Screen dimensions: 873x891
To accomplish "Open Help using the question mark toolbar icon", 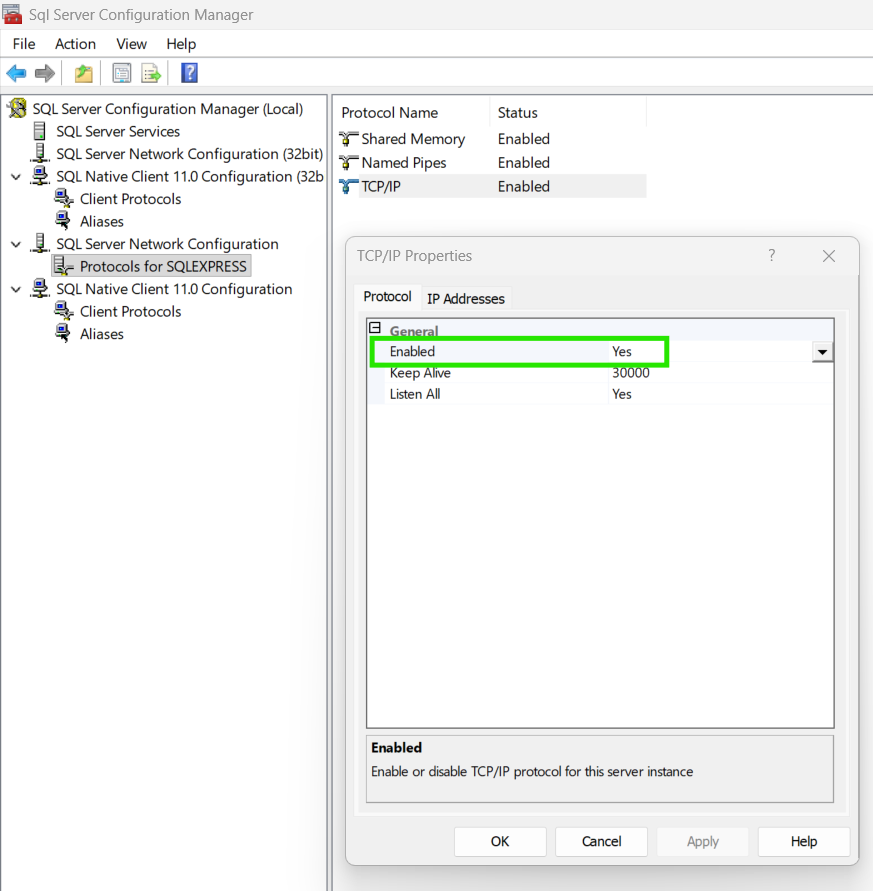I will click(x=188, y=72).
